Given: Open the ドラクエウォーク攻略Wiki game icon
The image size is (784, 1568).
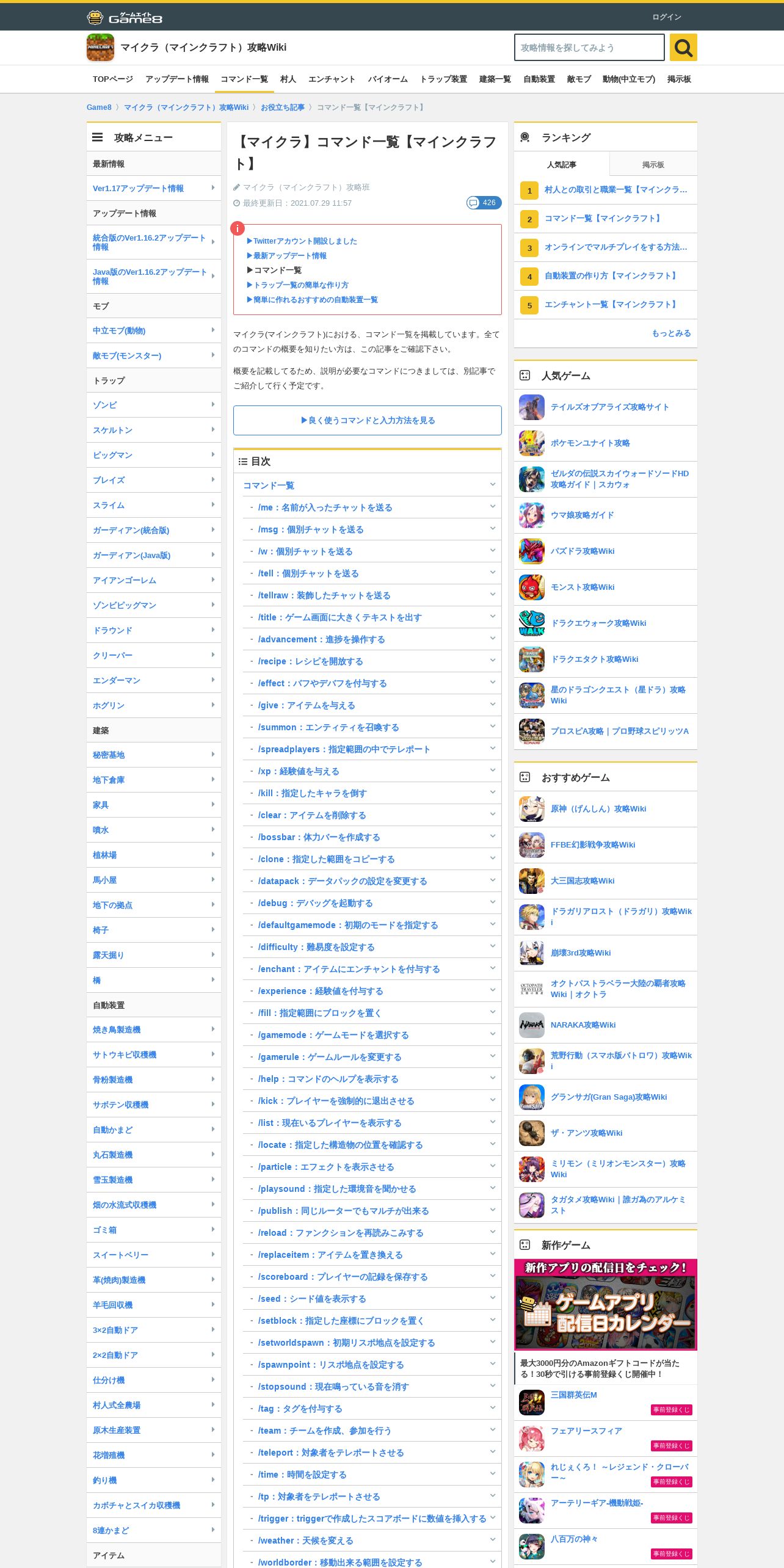Looking at the screenshot, I should click(532, 623).
